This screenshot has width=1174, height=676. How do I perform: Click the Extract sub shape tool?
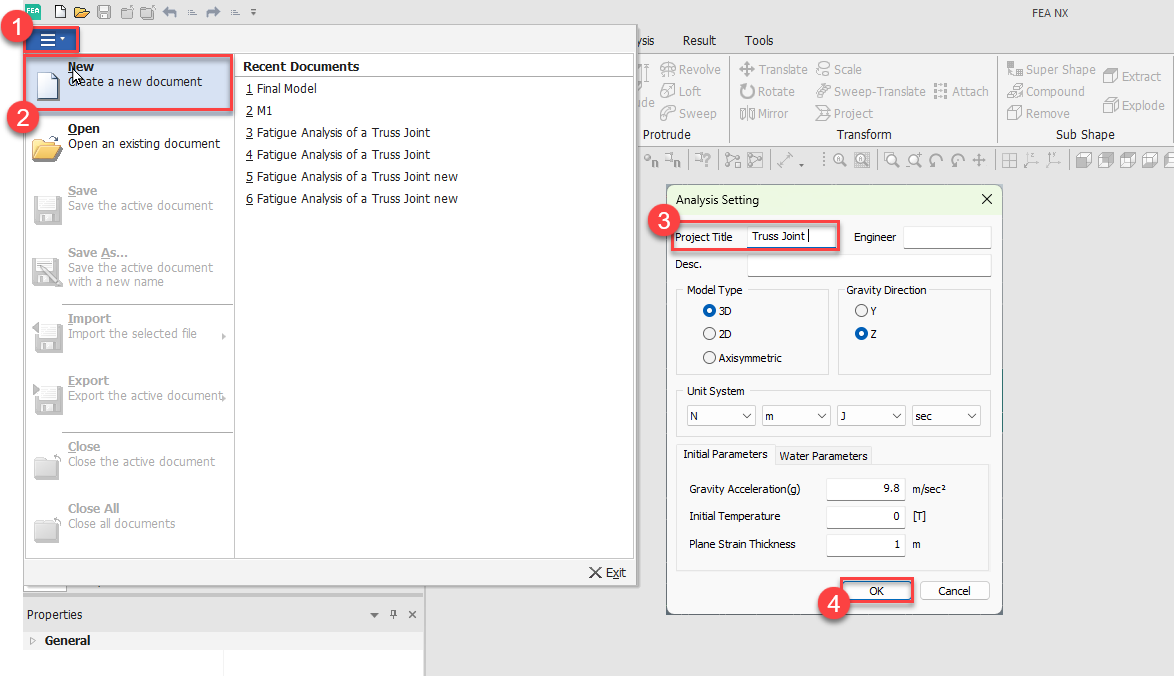[1132, 76]
